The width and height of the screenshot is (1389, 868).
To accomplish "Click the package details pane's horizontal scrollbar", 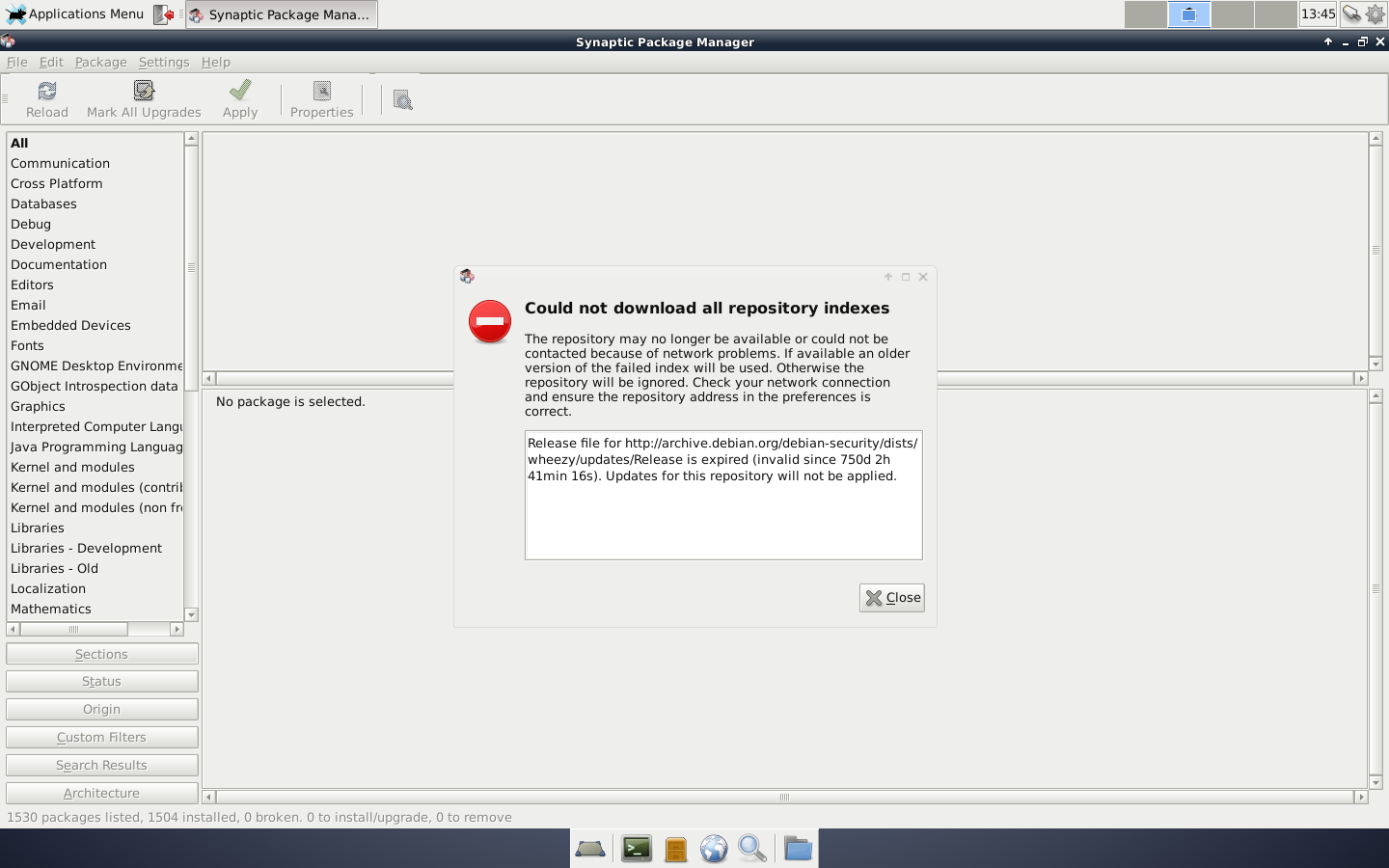I will 785,797.
